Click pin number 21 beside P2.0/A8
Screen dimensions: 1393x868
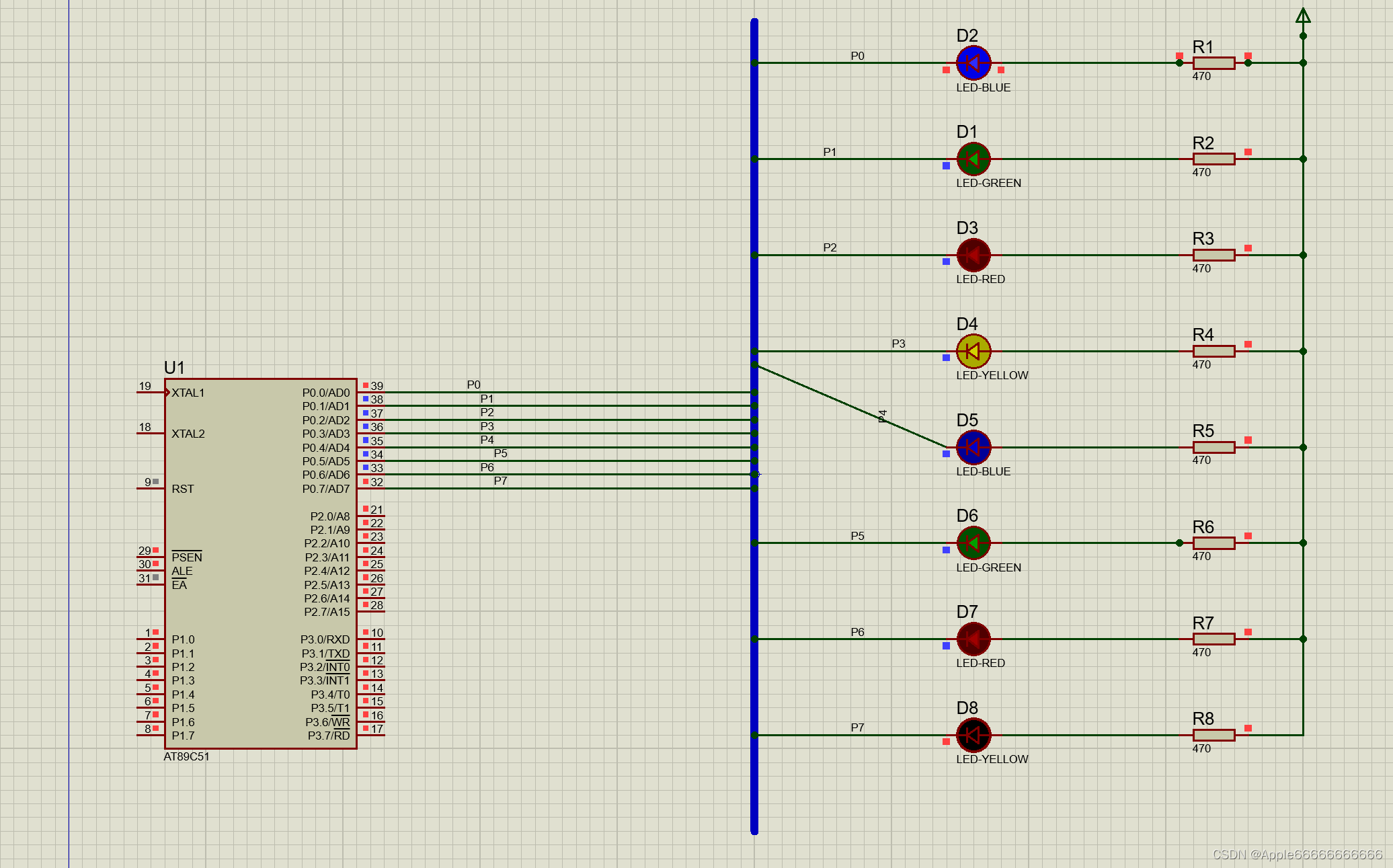[377, 510]
